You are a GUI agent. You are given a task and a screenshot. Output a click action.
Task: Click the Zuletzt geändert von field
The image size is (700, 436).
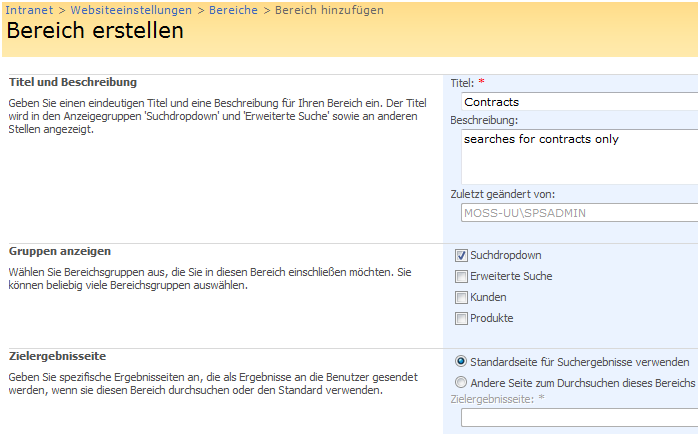[580, 213]
